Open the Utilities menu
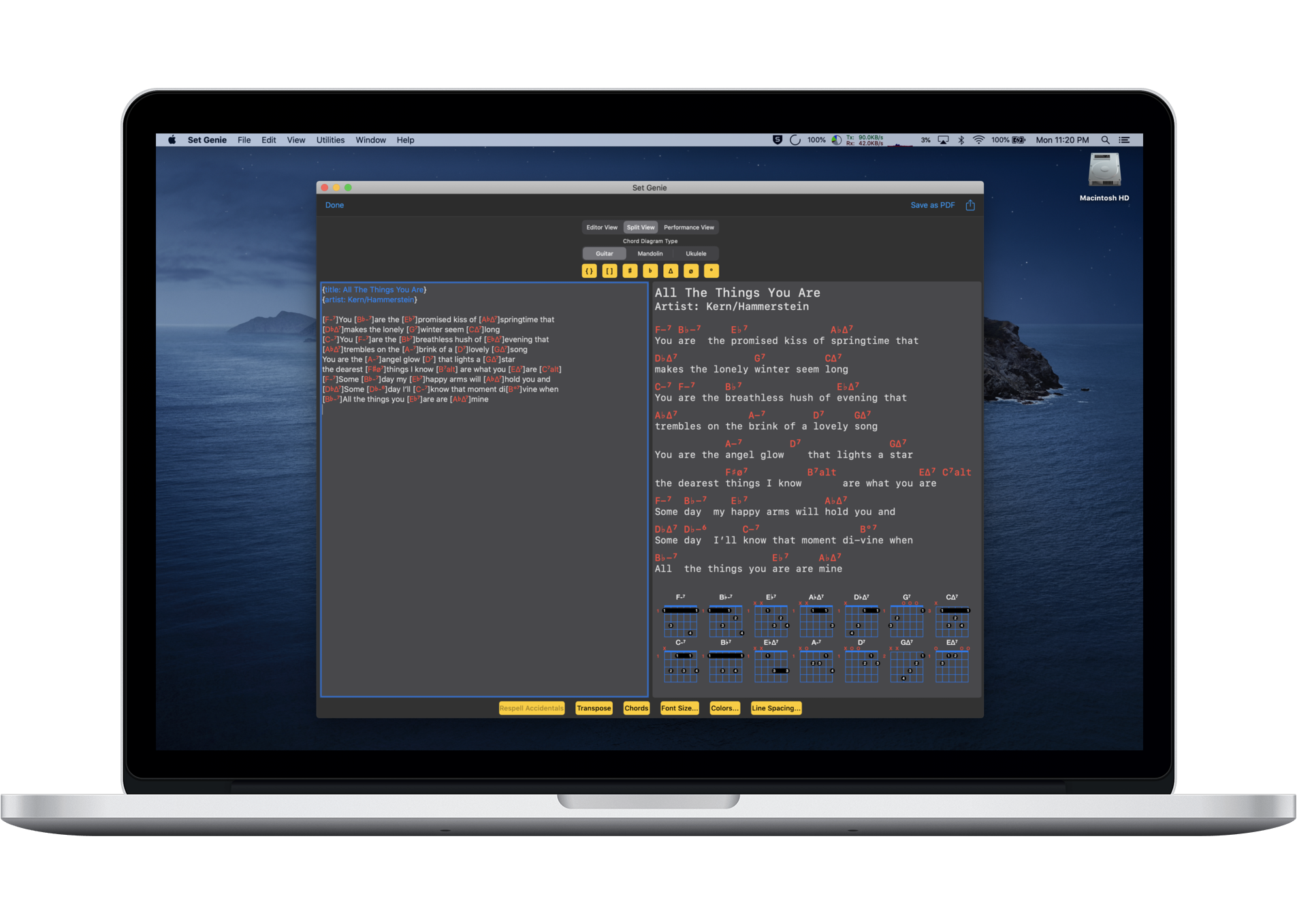1297x924 pixels. (x=330, y=140)
